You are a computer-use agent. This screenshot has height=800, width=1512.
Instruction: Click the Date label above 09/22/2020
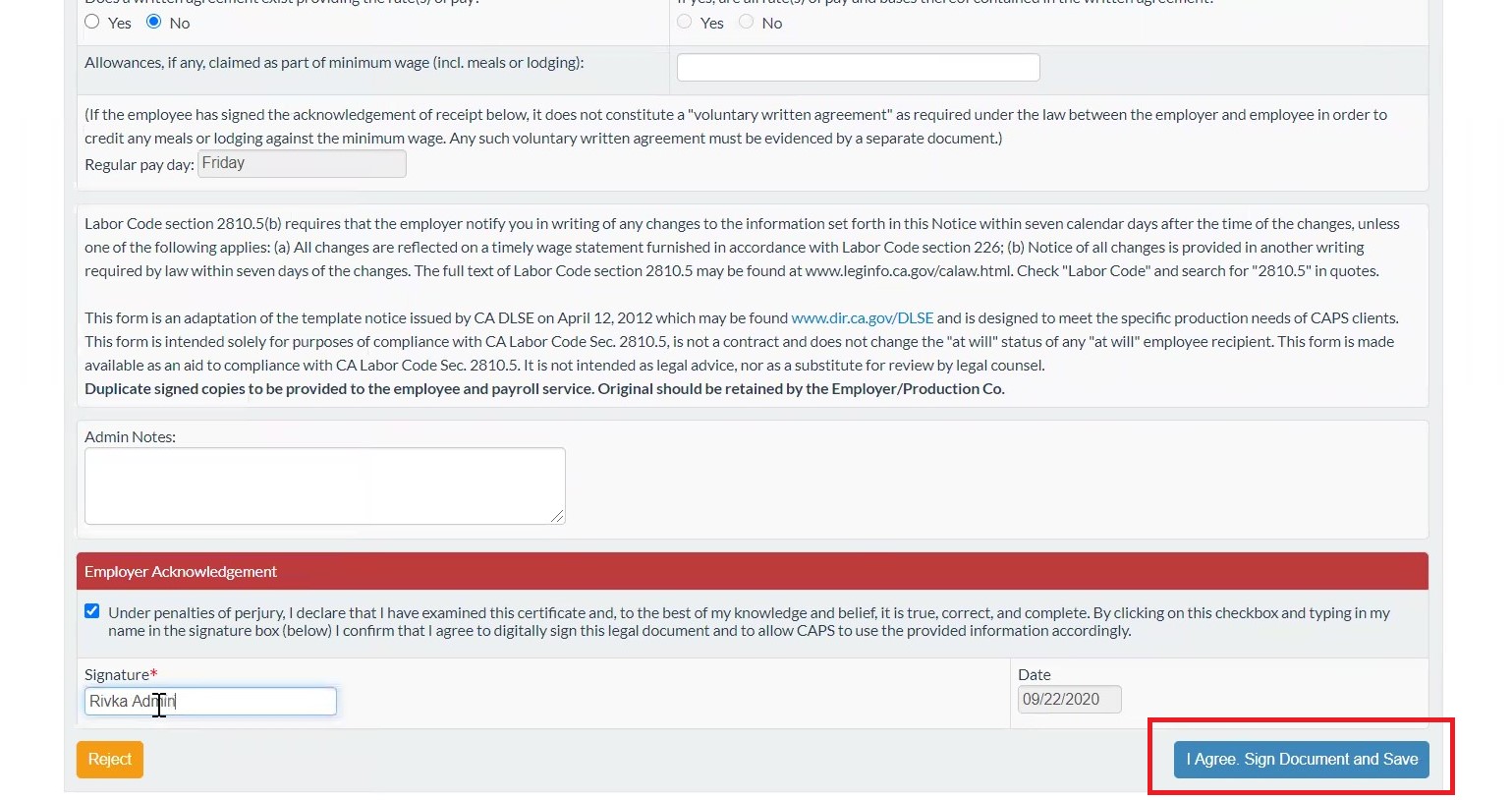(1035, 674)
